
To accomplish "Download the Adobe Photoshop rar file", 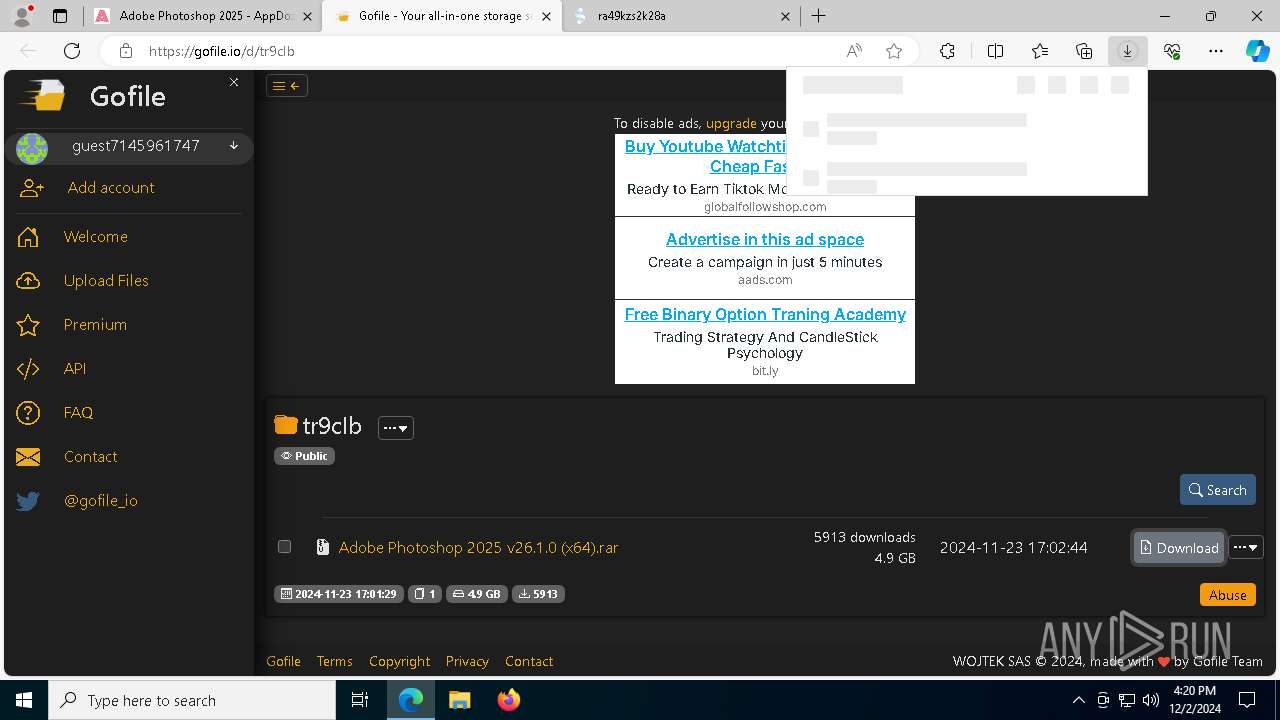I will click(1178, 547).
